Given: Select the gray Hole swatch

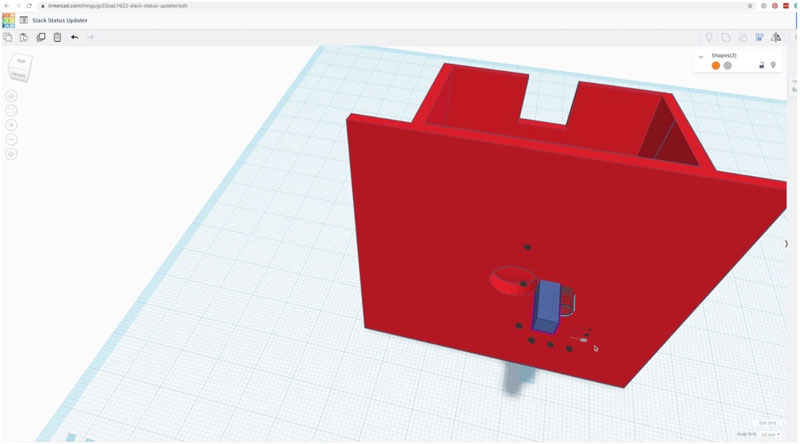Looking at the screenshot, I should click(x=728, y=65).
